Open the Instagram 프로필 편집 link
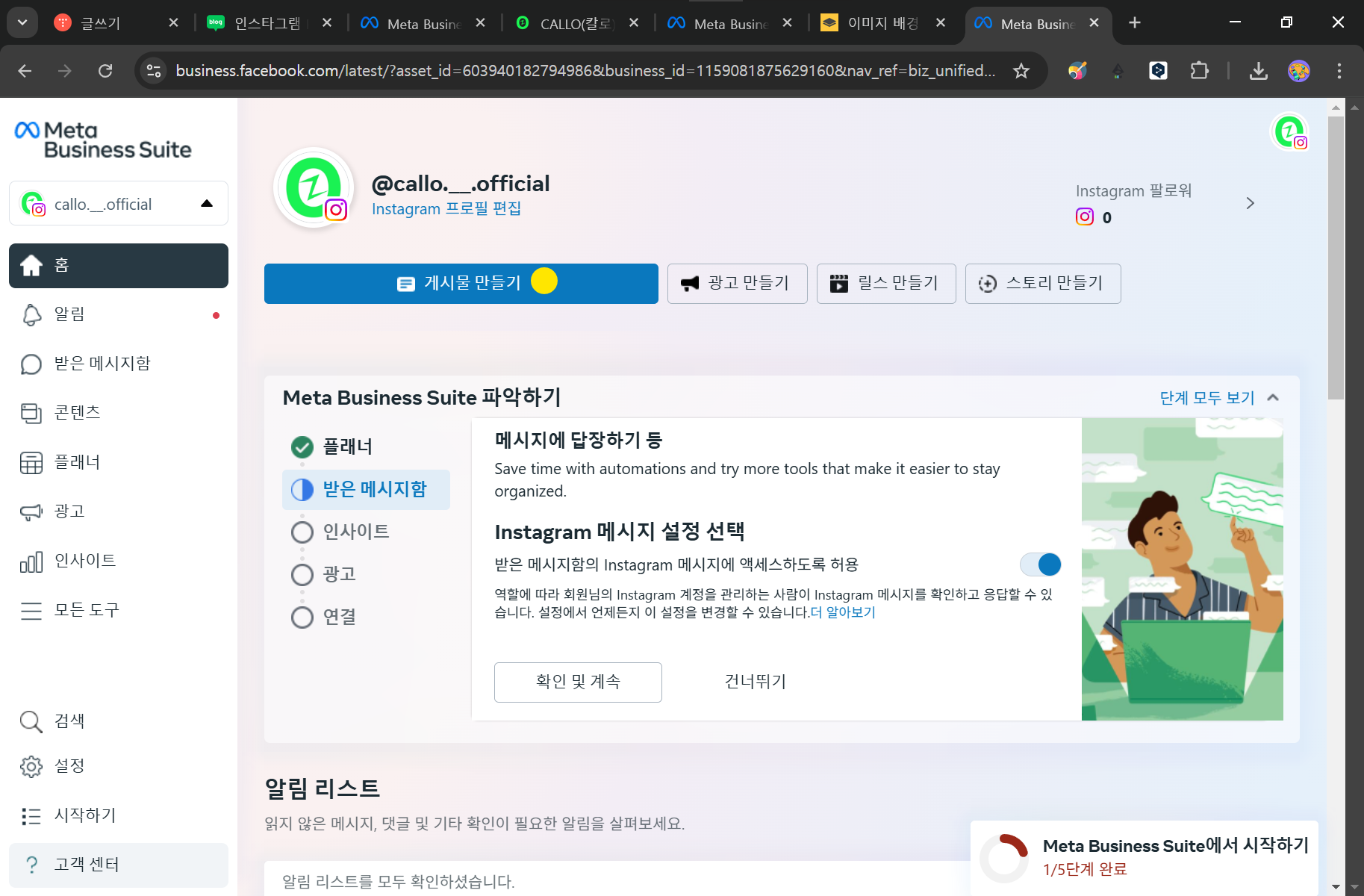The height and width of the screenshot is (896, 1364). (x=446, y=209)
